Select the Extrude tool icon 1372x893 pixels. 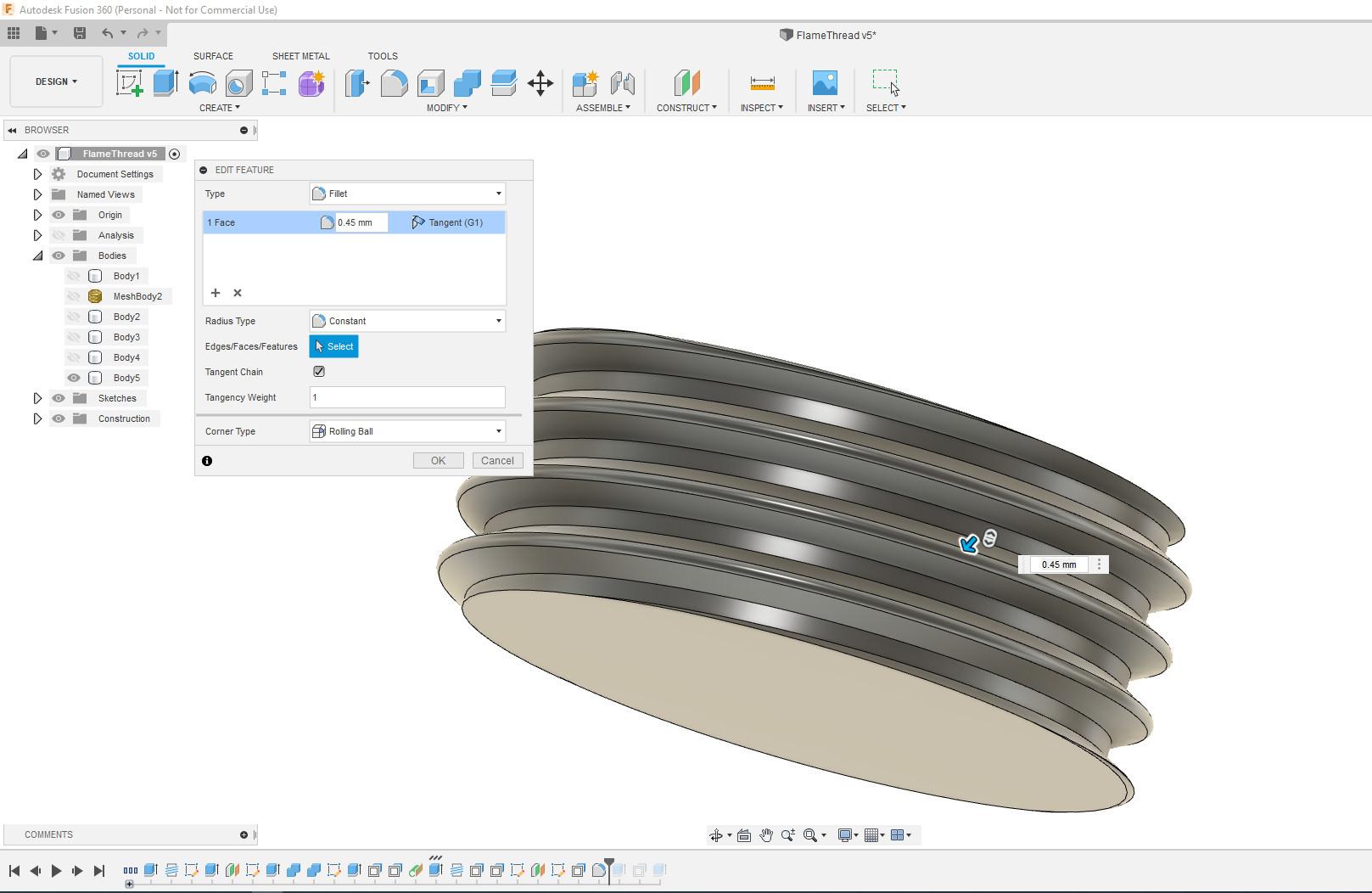165,83
